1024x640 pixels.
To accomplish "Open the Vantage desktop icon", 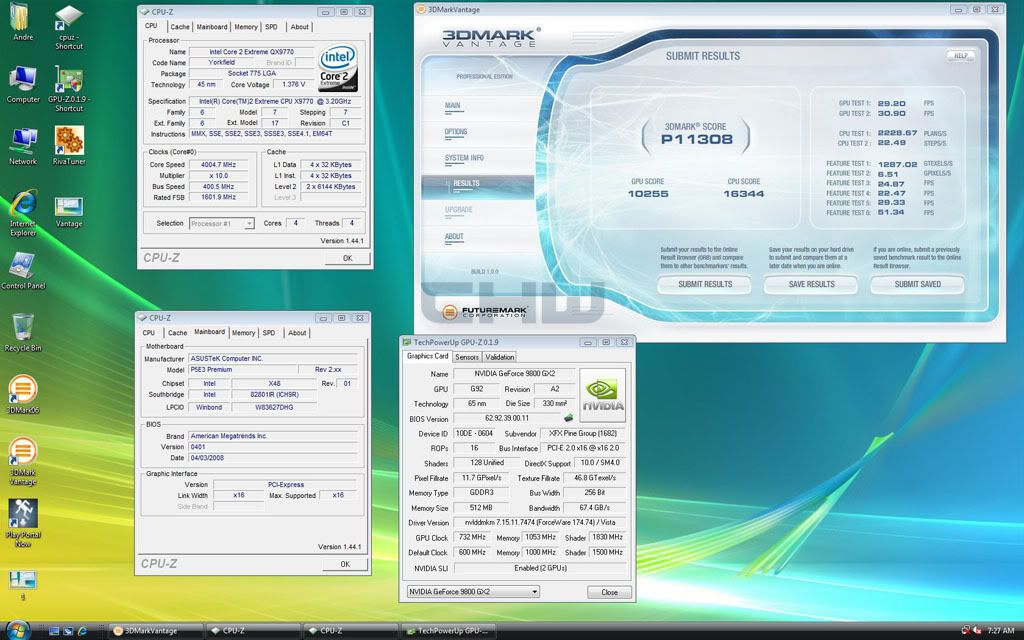I will point(69,205).
